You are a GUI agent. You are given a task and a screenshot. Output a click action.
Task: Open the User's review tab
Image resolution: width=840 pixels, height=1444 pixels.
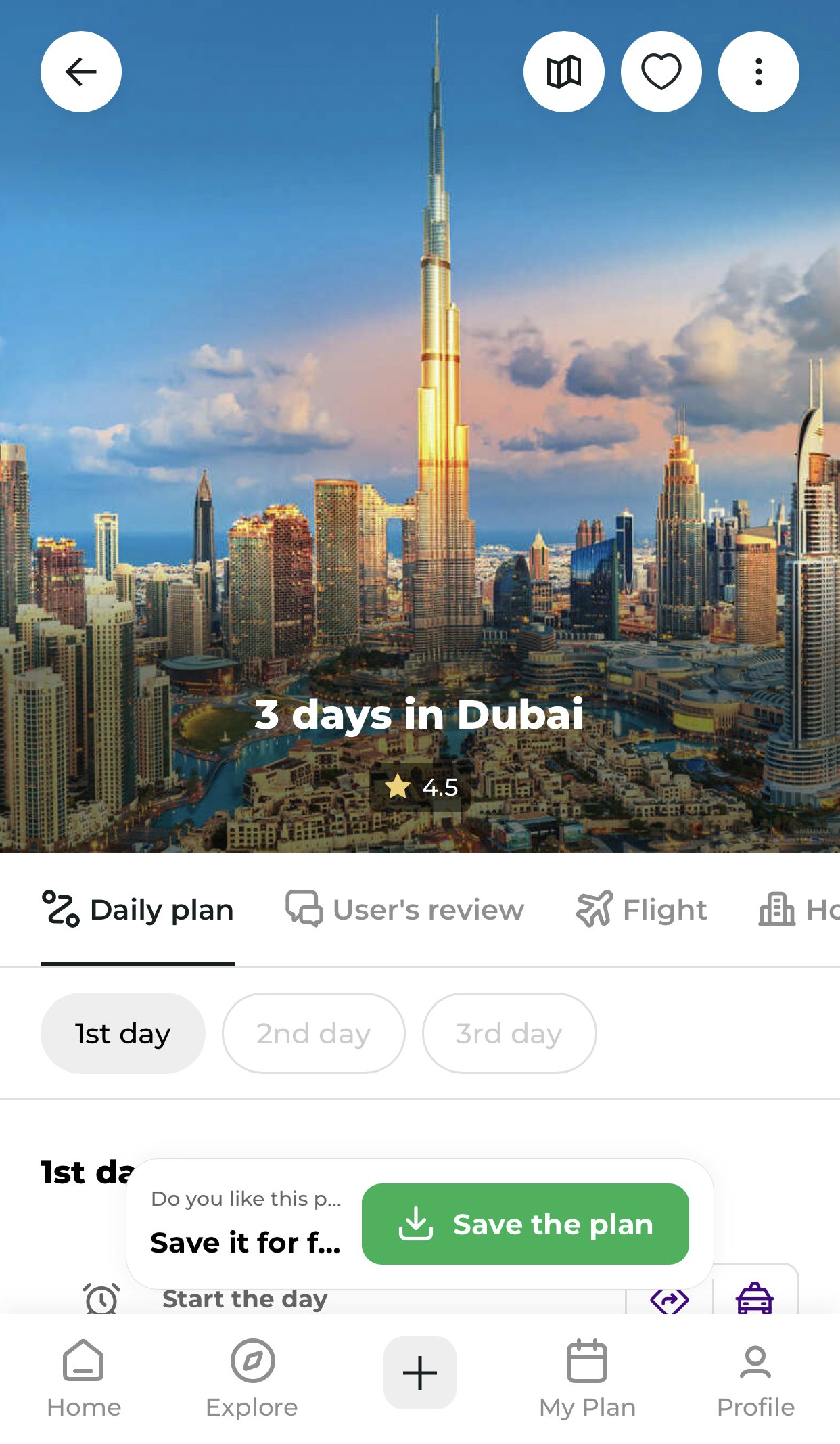(x=404, y=909)
